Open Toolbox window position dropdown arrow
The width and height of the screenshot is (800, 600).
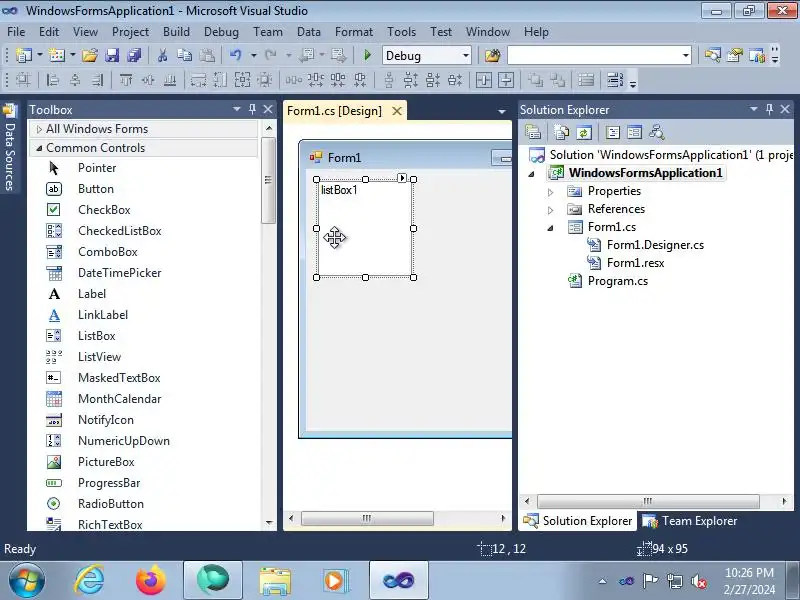(237, 109)
